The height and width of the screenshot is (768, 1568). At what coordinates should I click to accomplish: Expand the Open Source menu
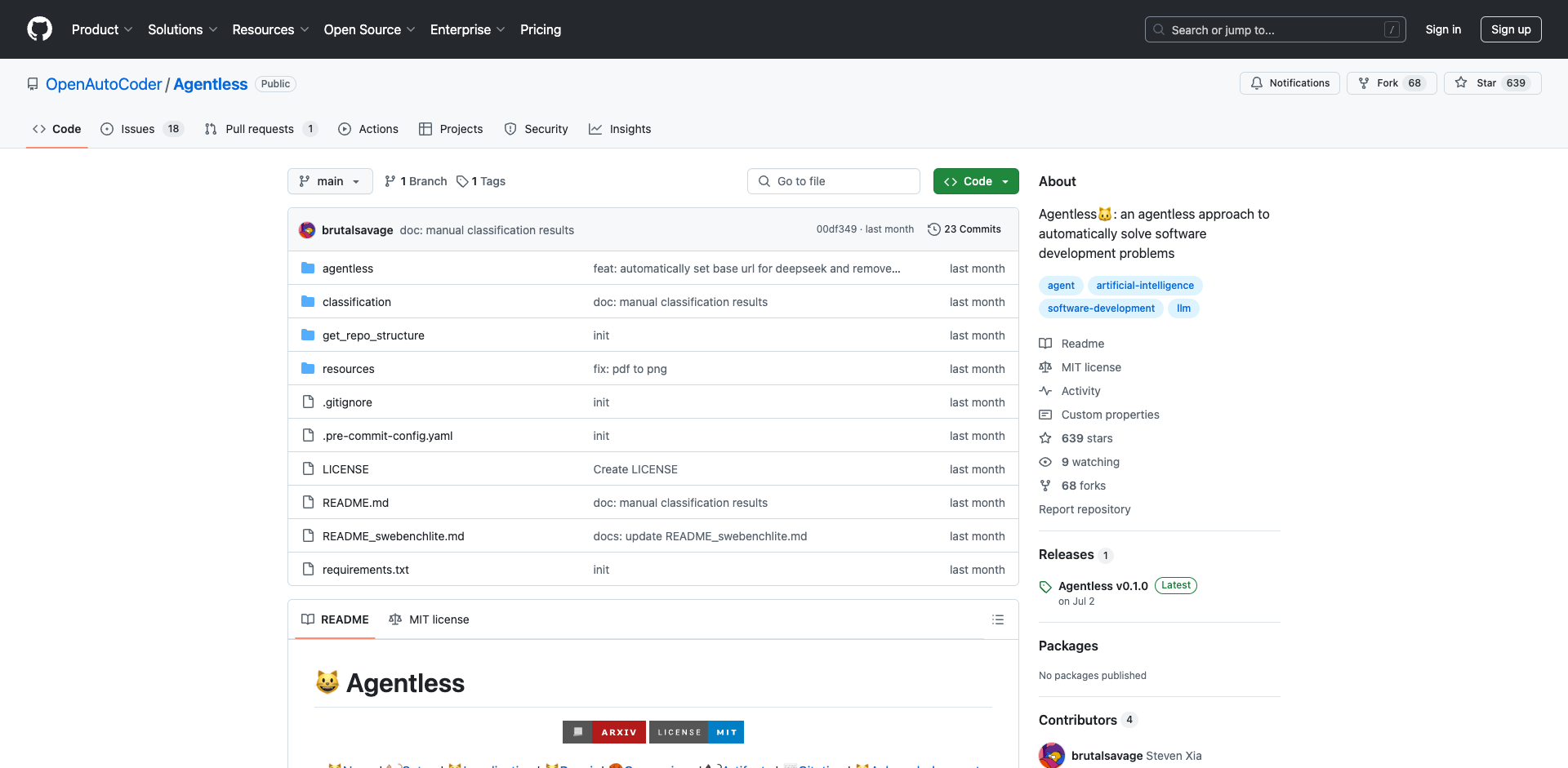tap(369, 29)
